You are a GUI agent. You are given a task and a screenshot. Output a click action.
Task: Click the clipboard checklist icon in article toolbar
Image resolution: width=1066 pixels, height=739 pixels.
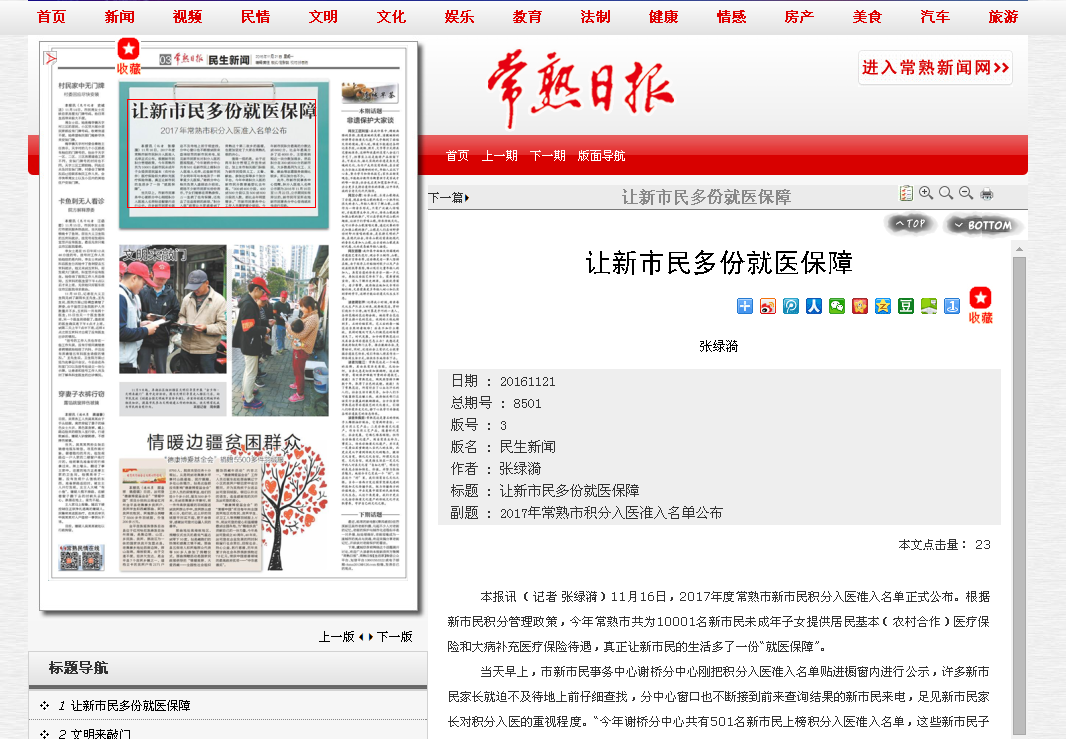[906, 194]
